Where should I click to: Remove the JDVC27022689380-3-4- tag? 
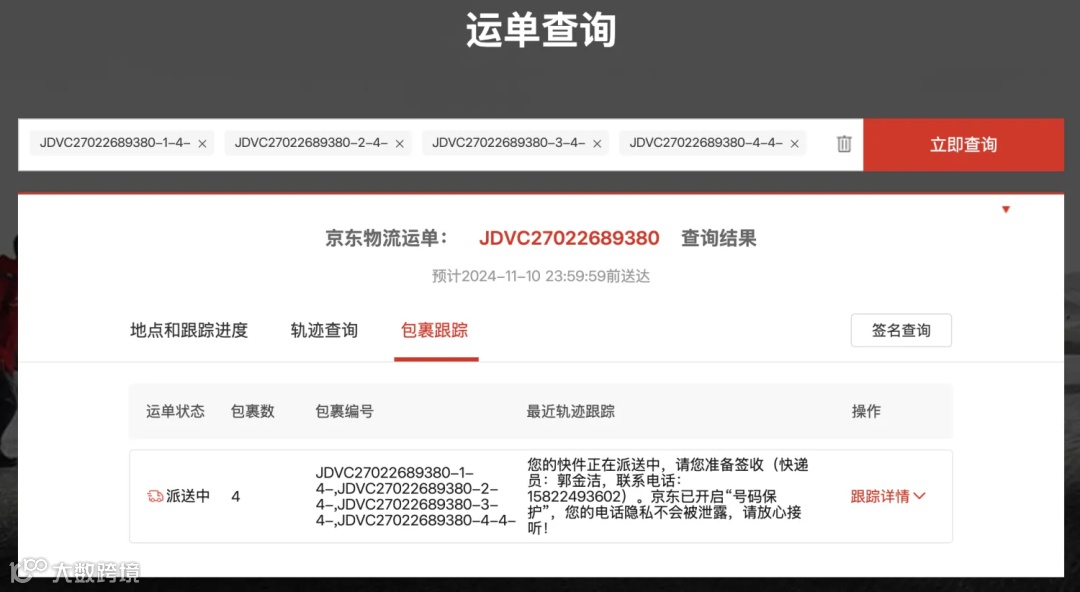(597, 144)
